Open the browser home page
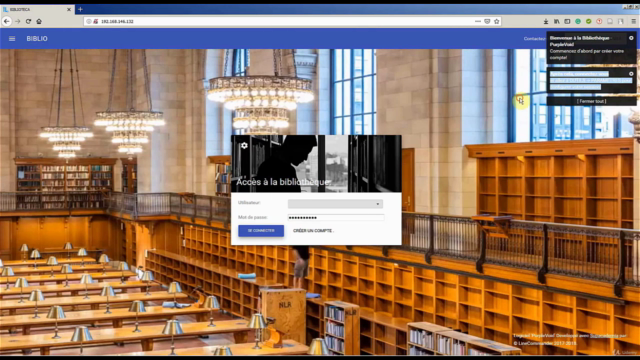Viewport: 640px width, 360px height. pyautogui.click(x=39, y=21)
